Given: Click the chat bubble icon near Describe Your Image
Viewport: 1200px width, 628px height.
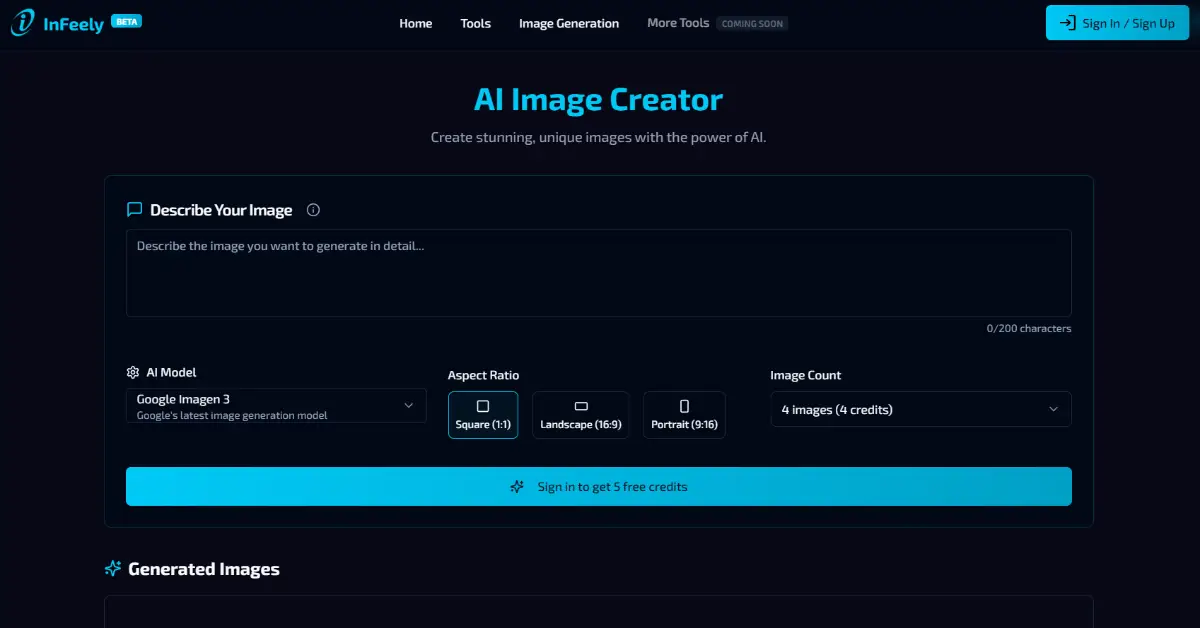Looking at the screenshot, I should point(134,210).
